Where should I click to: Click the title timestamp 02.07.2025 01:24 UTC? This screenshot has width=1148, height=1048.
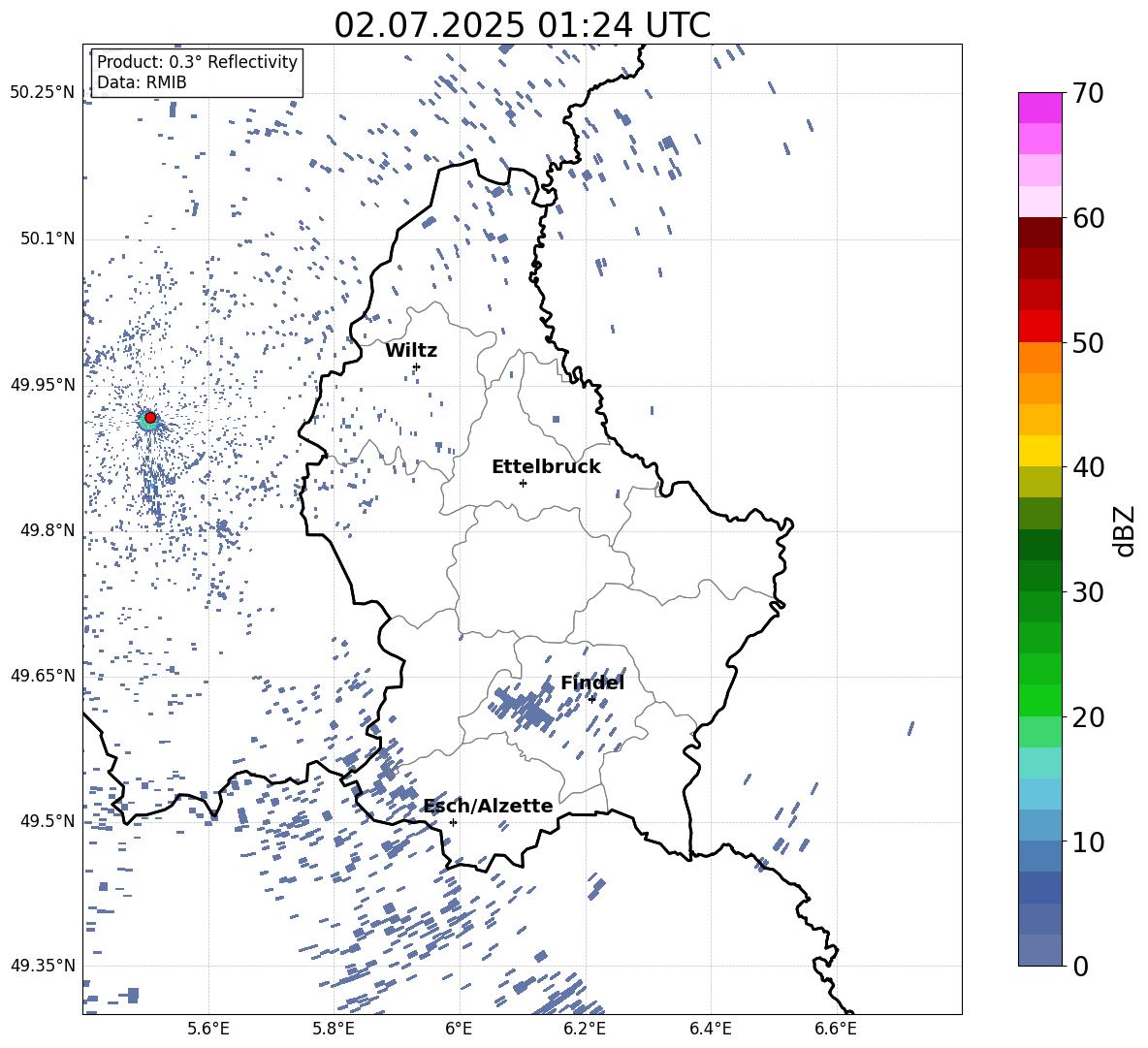click(x=522, y=25)
